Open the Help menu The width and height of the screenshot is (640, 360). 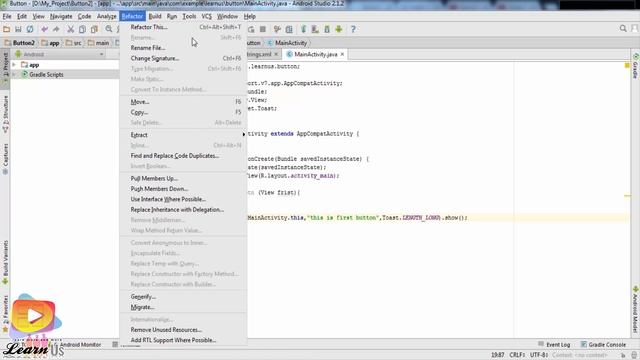250,16
